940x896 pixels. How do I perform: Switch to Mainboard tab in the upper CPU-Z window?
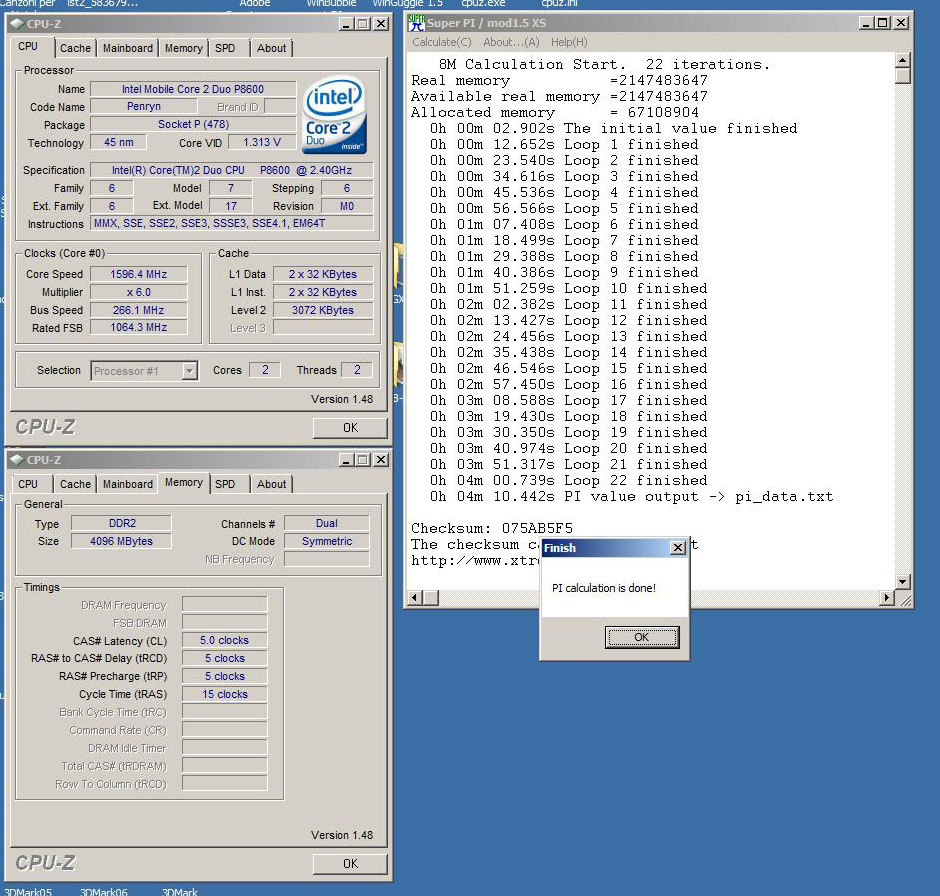click(x=128, y=48)
